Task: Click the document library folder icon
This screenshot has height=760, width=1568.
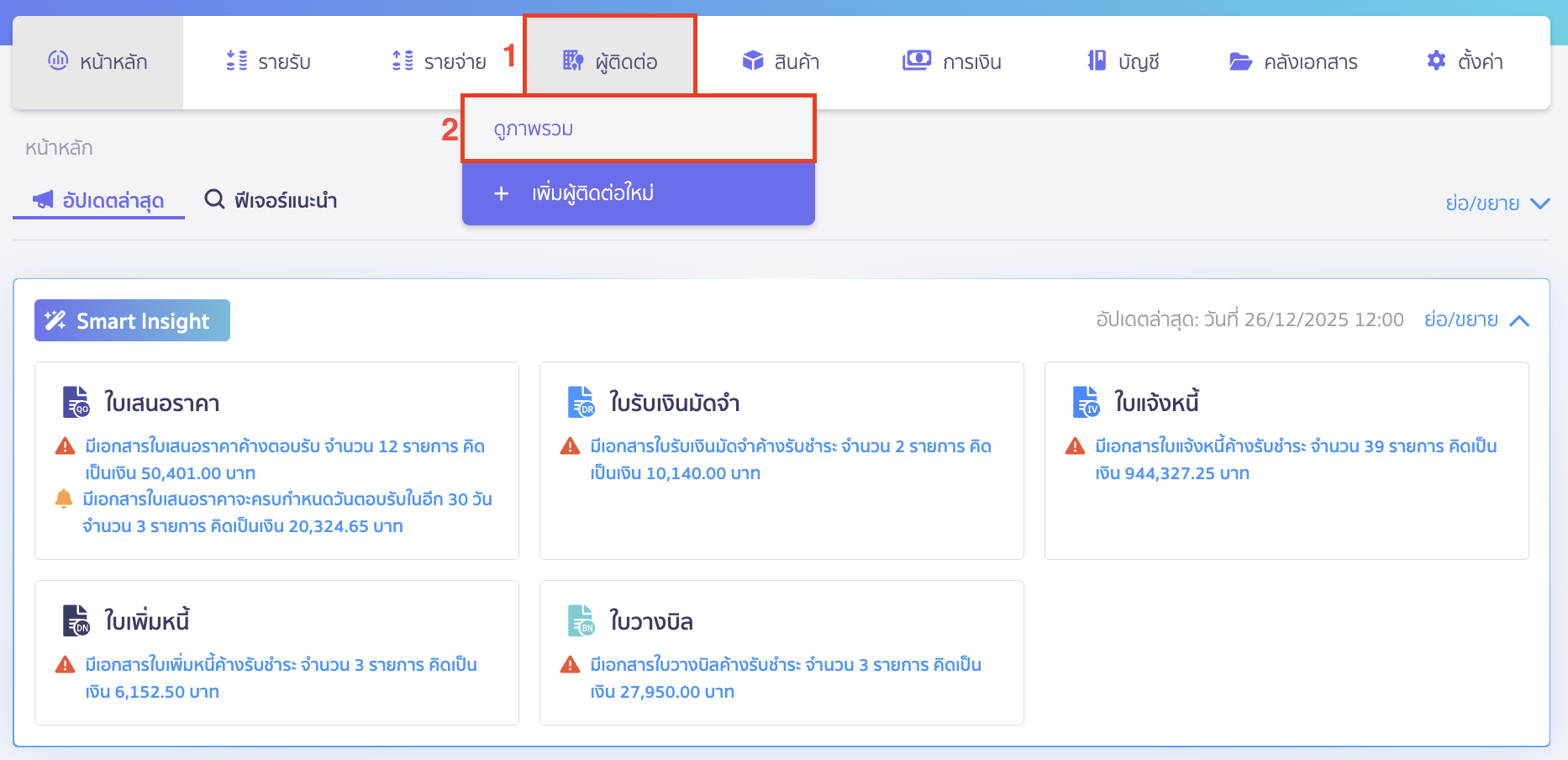Action: (x=1240, y=61)
